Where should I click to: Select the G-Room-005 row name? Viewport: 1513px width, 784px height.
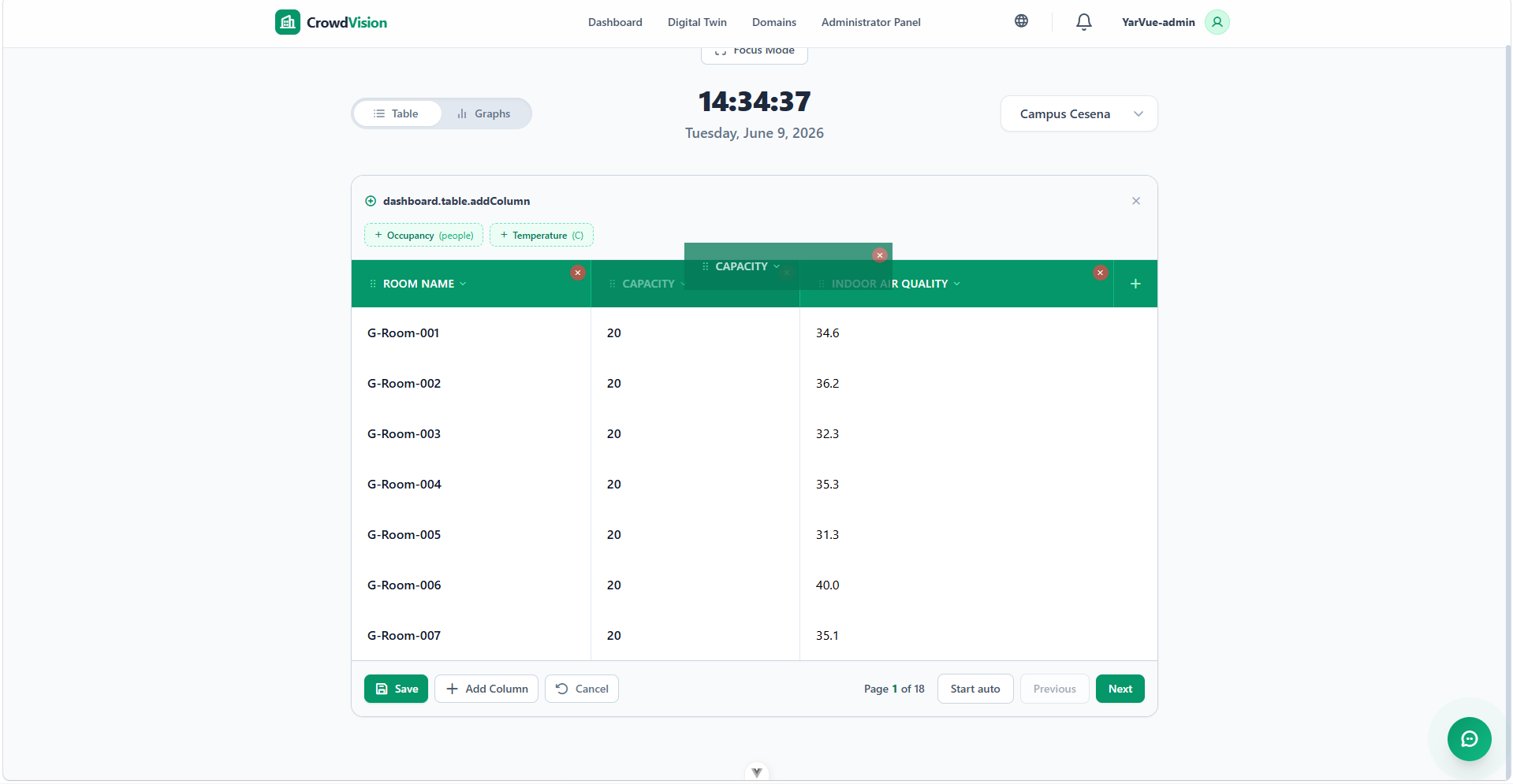(x=404, y=534)
